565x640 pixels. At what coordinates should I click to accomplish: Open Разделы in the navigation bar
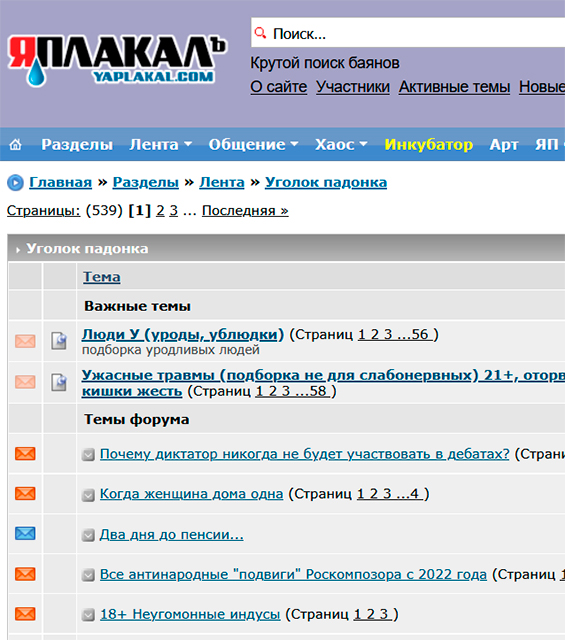click(77, 144)
